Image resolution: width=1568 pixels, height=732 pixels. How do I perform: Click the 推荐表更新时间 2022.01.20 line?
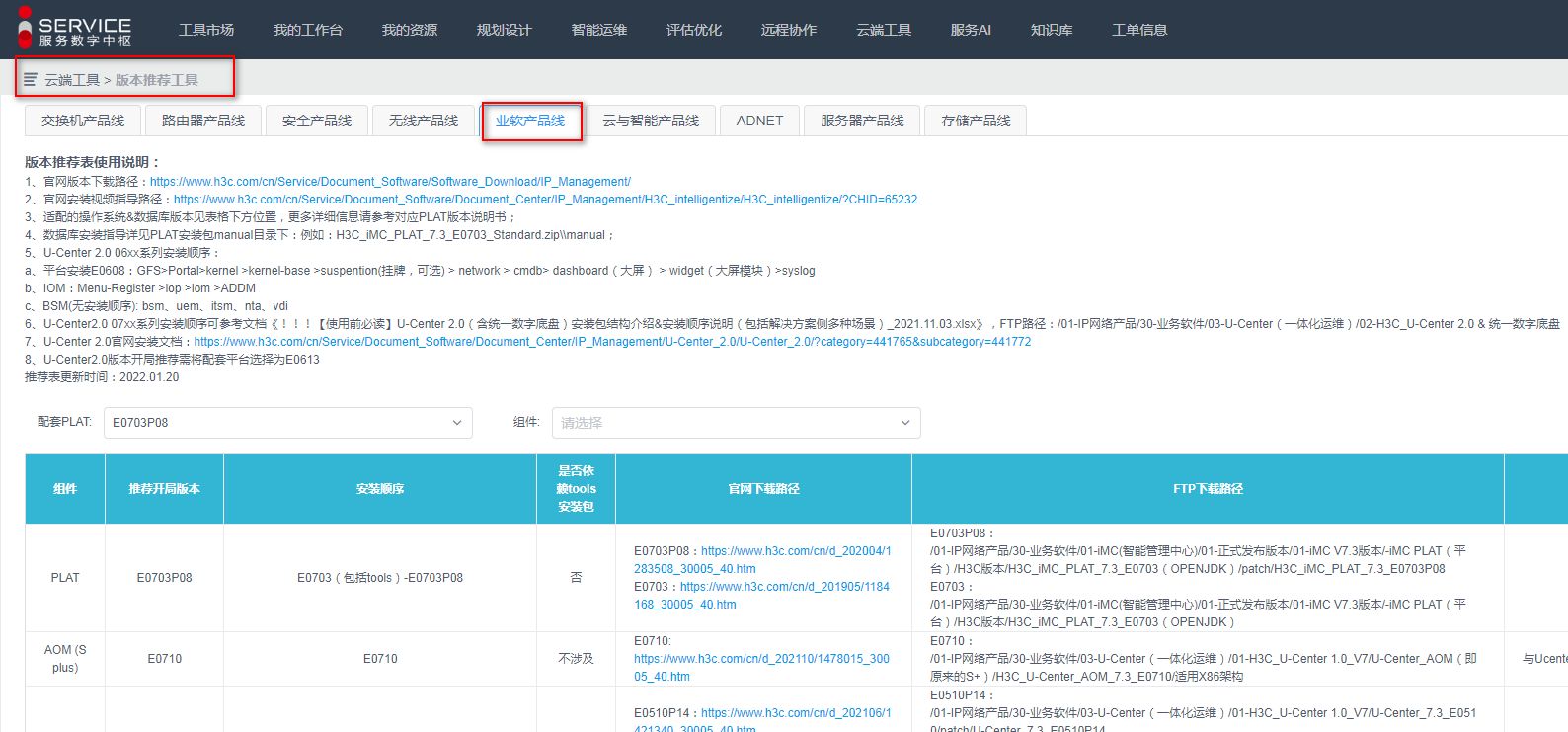click(x=102, y=377)
